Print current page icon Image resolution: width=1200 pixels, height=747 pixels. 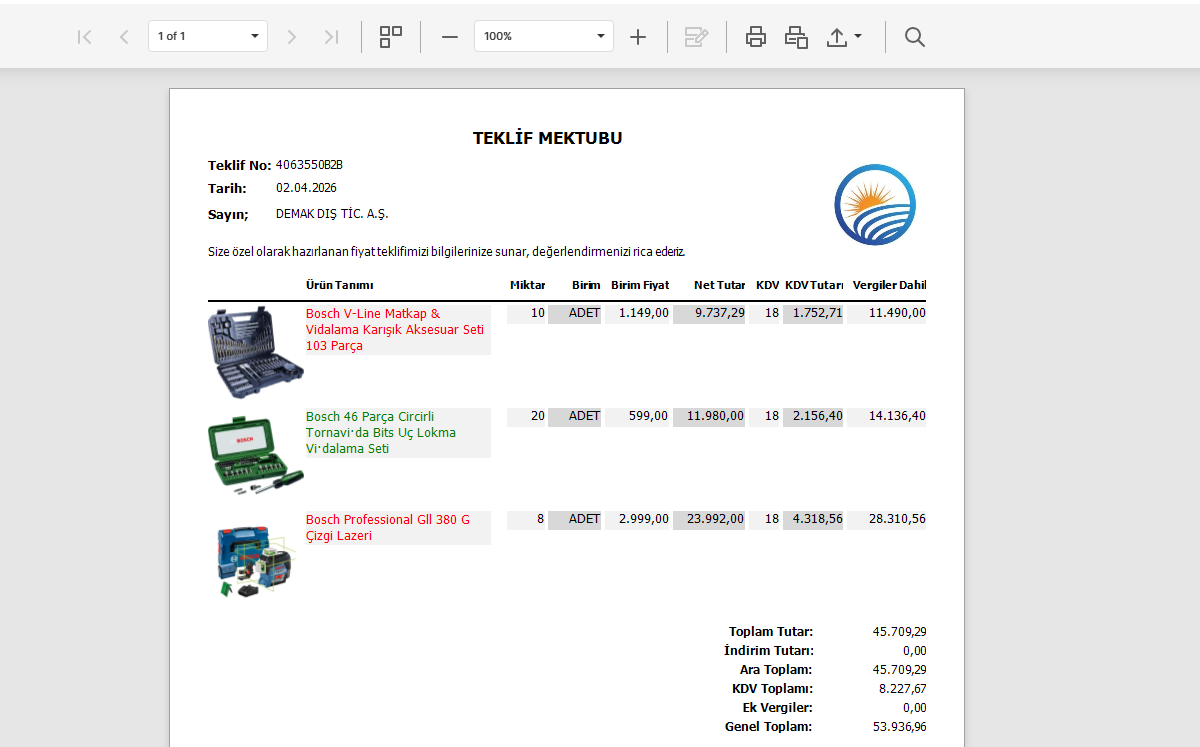click(796, 37)
